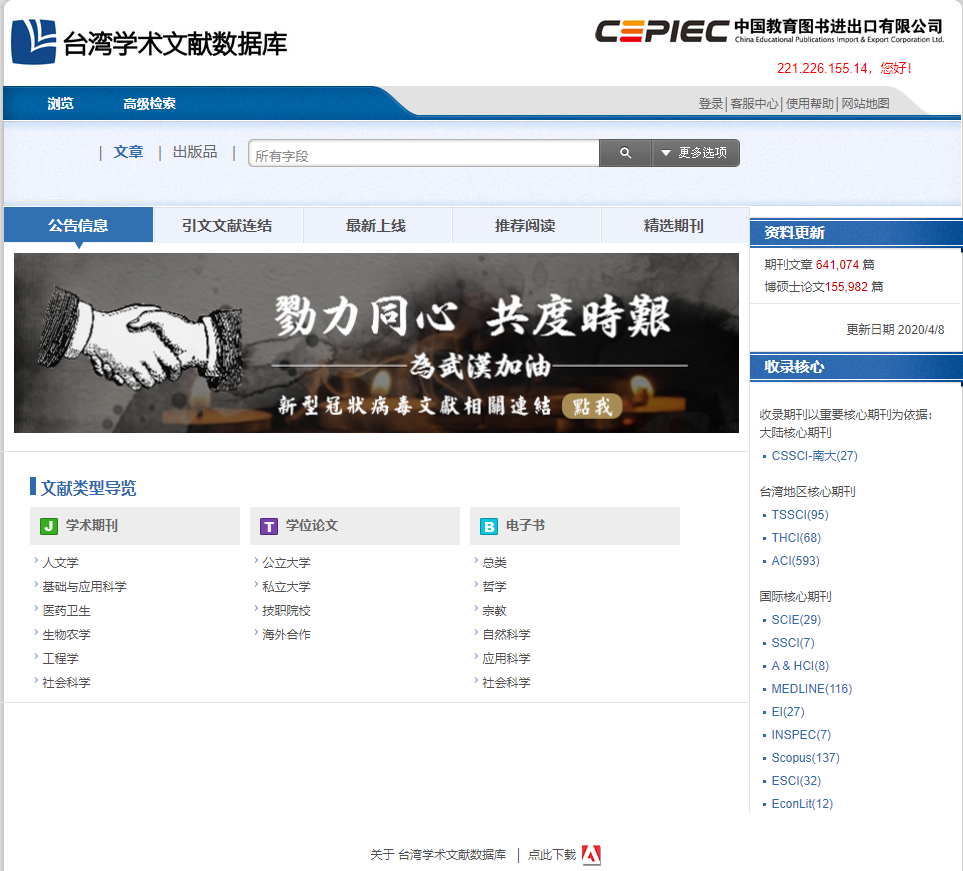Switch to the 公告信息 tab
Image resolution: width=963 pixels, height=871 pixels.
tap(78, 225)
